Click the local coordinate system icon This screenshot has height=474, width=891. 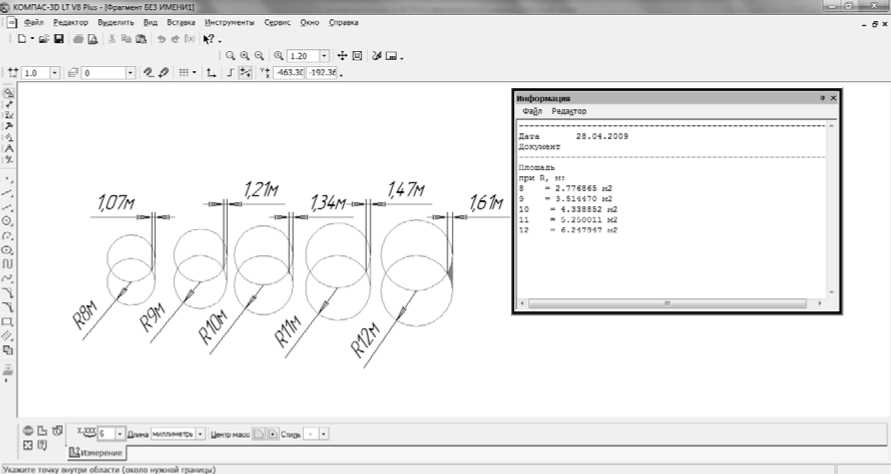pos(211,73)
